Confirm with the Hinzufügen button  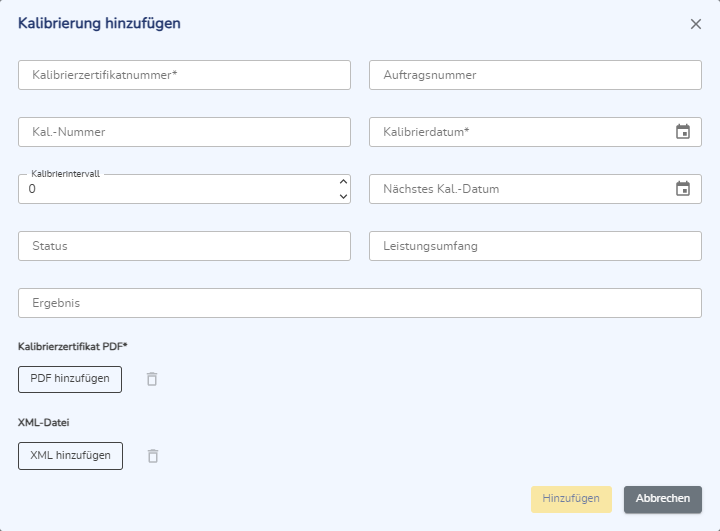(x=571, y=499)
